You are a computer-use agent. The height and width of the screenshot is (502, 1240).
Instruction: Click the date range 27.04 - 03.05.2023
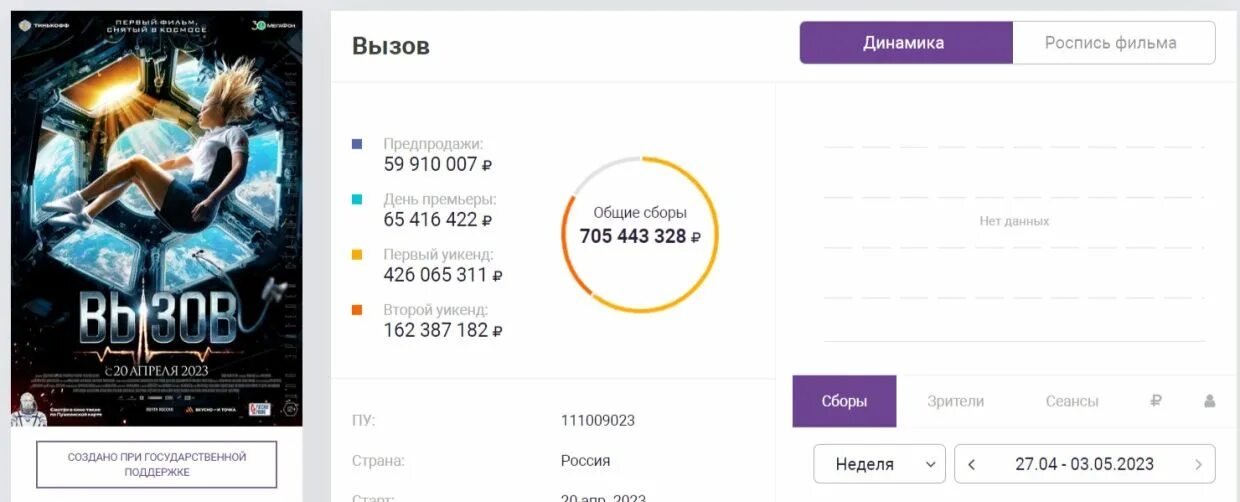pyautogui.click(x=1084, y=464)
